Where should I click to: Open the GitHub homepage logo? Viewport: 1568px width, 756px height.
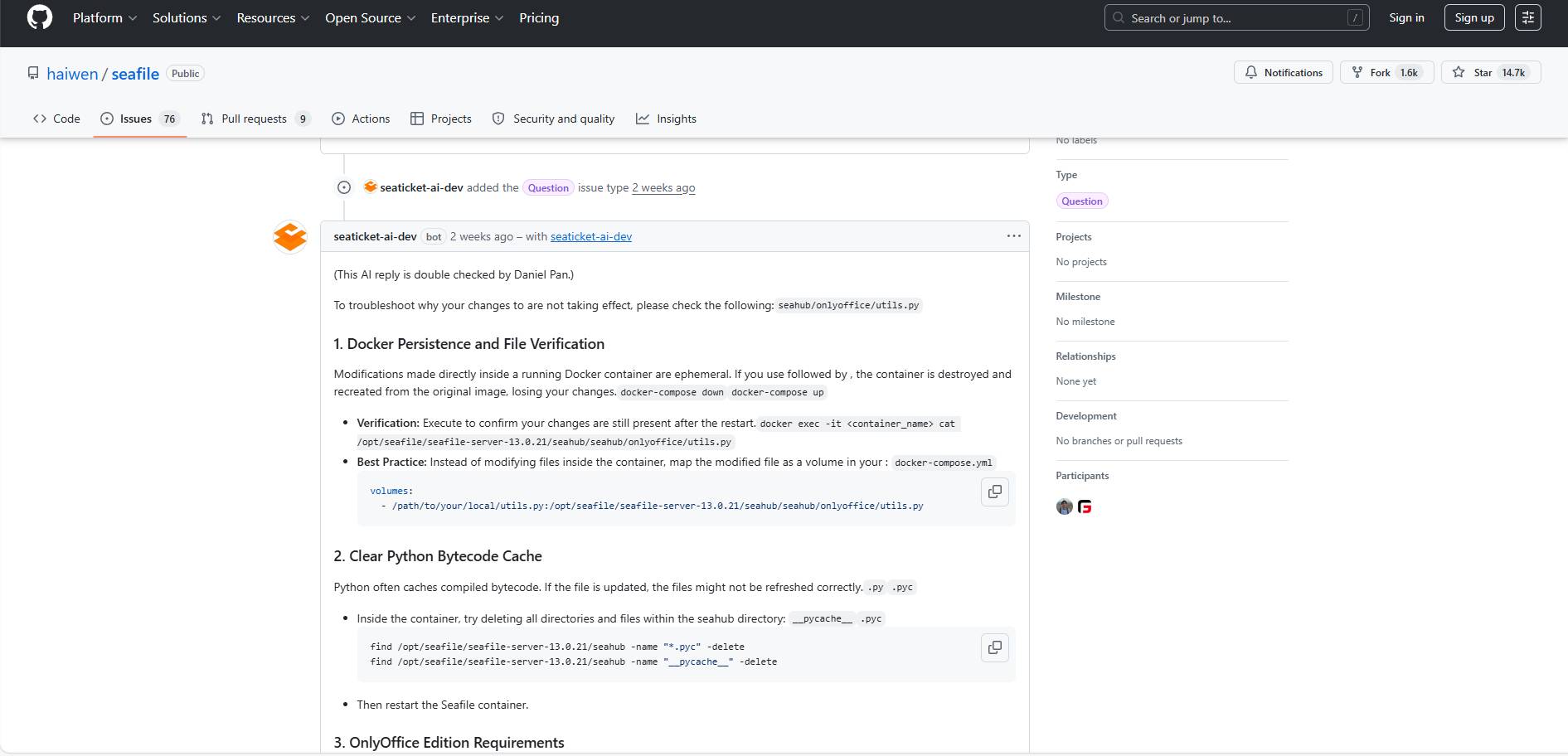coord(40,17)
